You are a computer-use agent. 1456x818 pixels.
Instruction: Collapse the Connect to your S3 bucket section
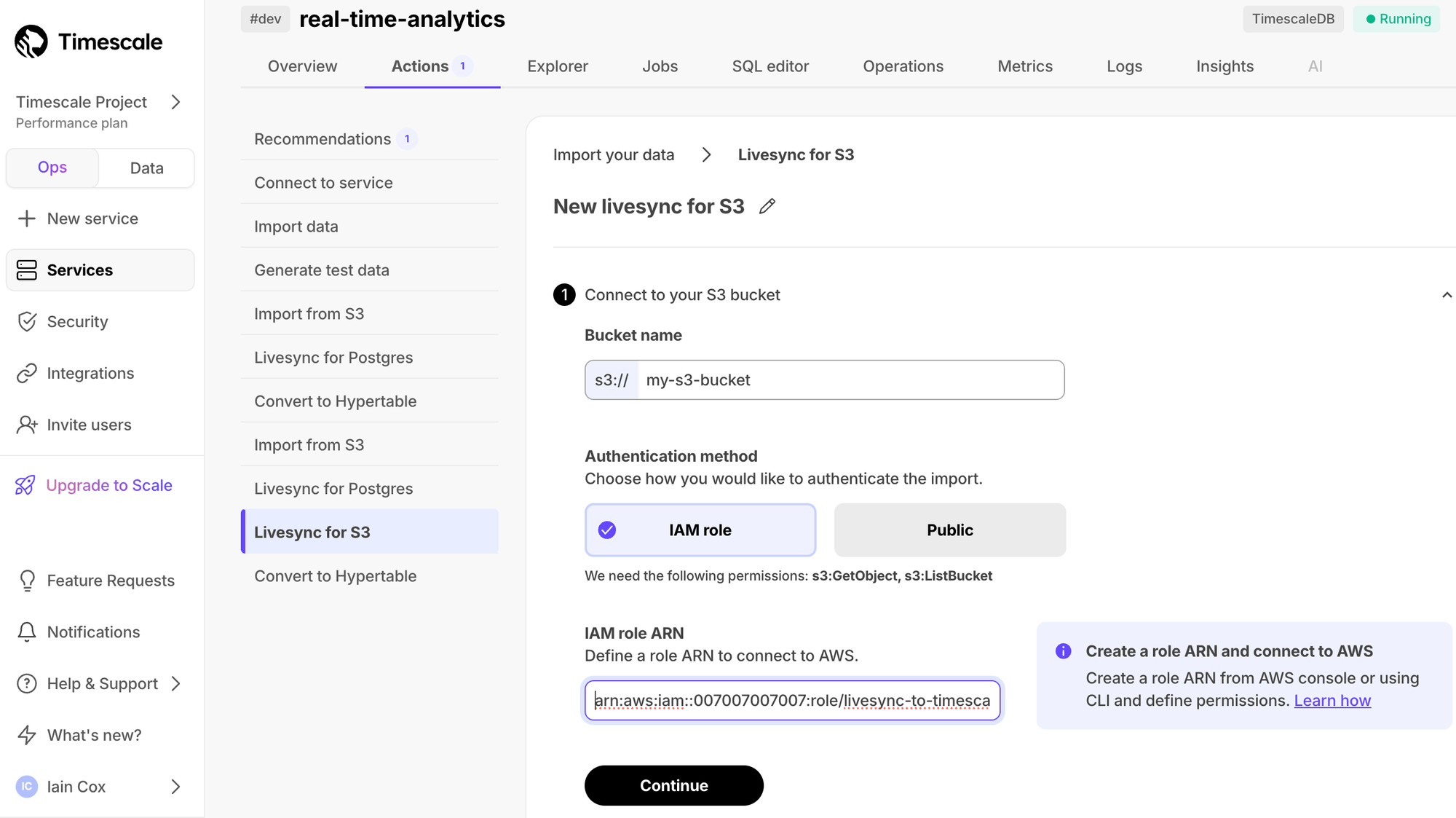click(x=1447, y=295)
